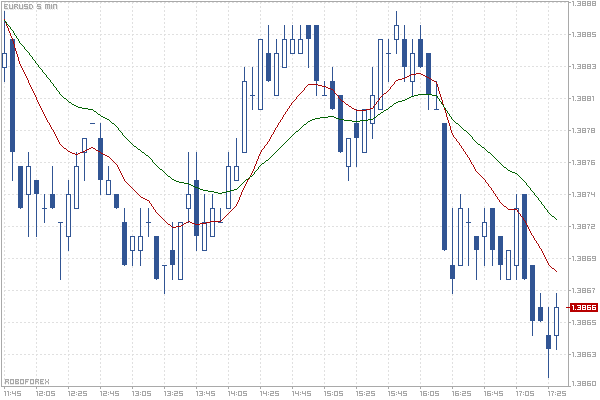Click the 14:45 time label
Screen dimensions: 600x400
[x=301, y=393]
